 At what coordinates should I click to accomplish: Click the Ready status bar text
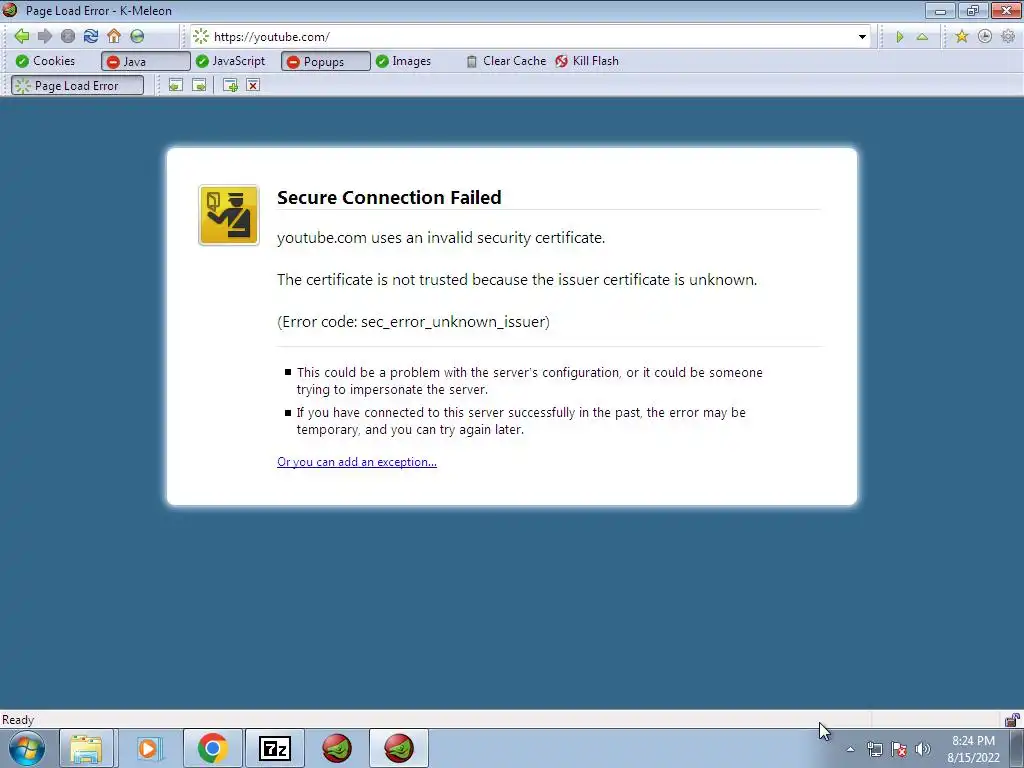18,720
